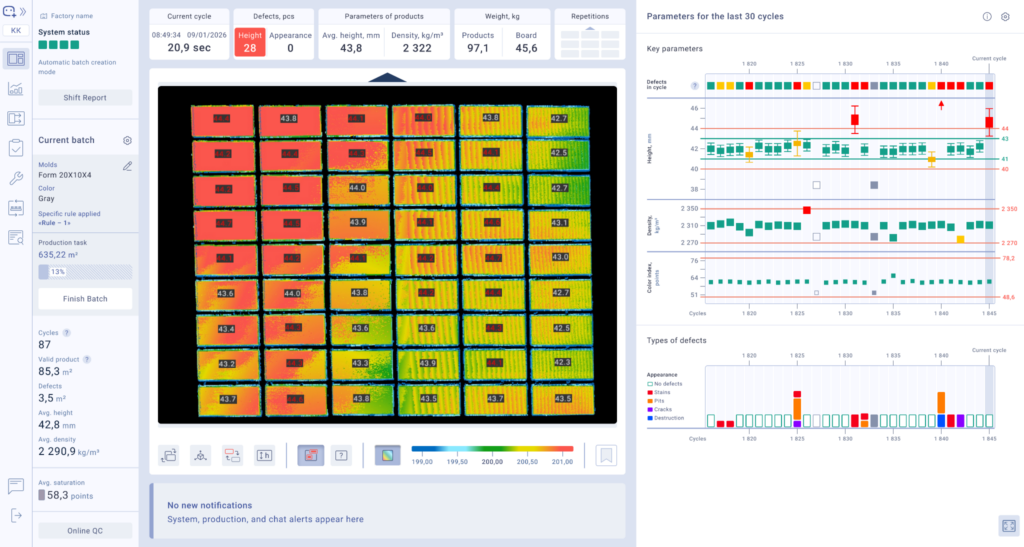Click the red Height defects count 28
The image size is (1024, 547).
tap(249, 42)
